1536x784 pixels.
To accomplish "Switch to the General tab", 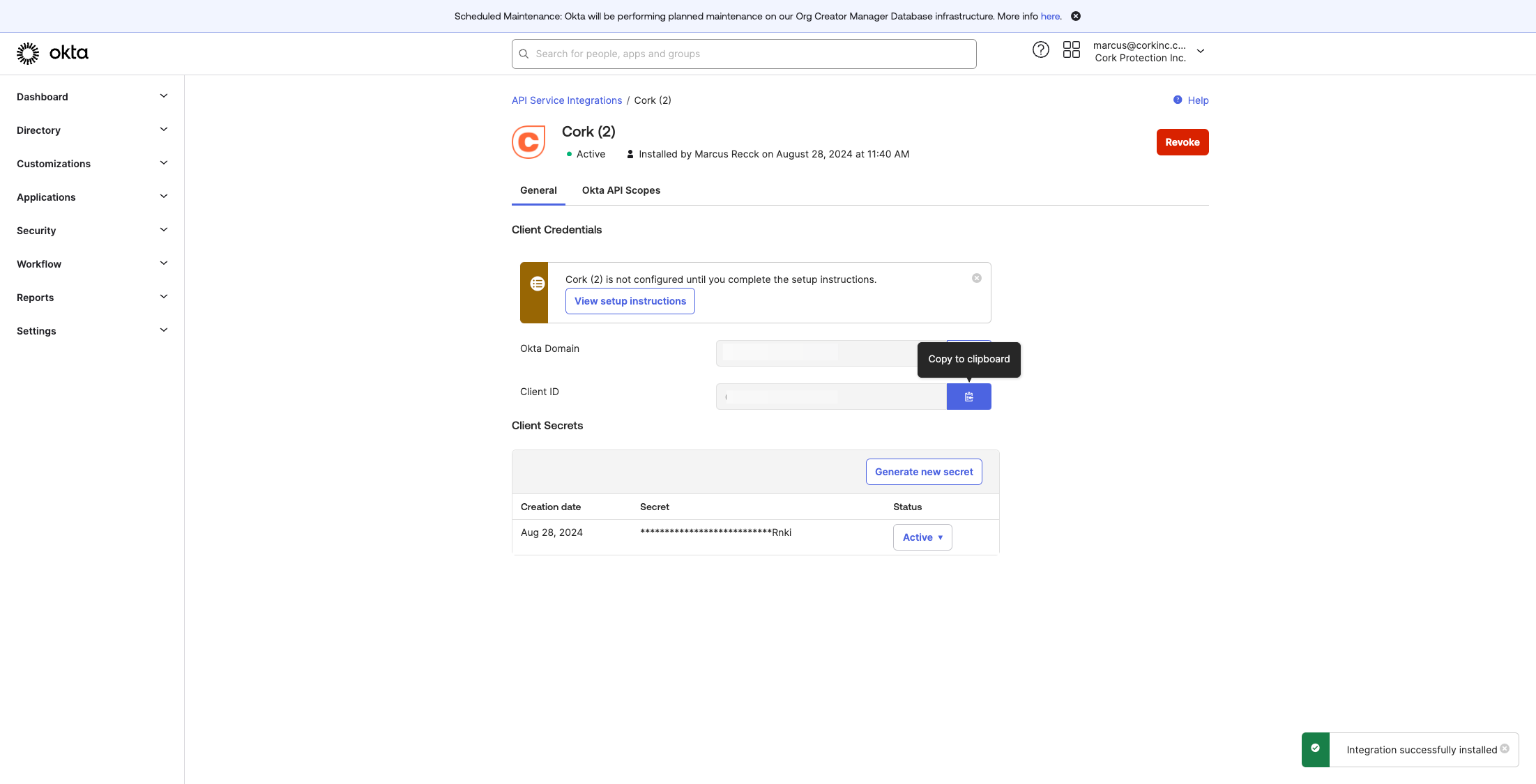I will (538, 190).
